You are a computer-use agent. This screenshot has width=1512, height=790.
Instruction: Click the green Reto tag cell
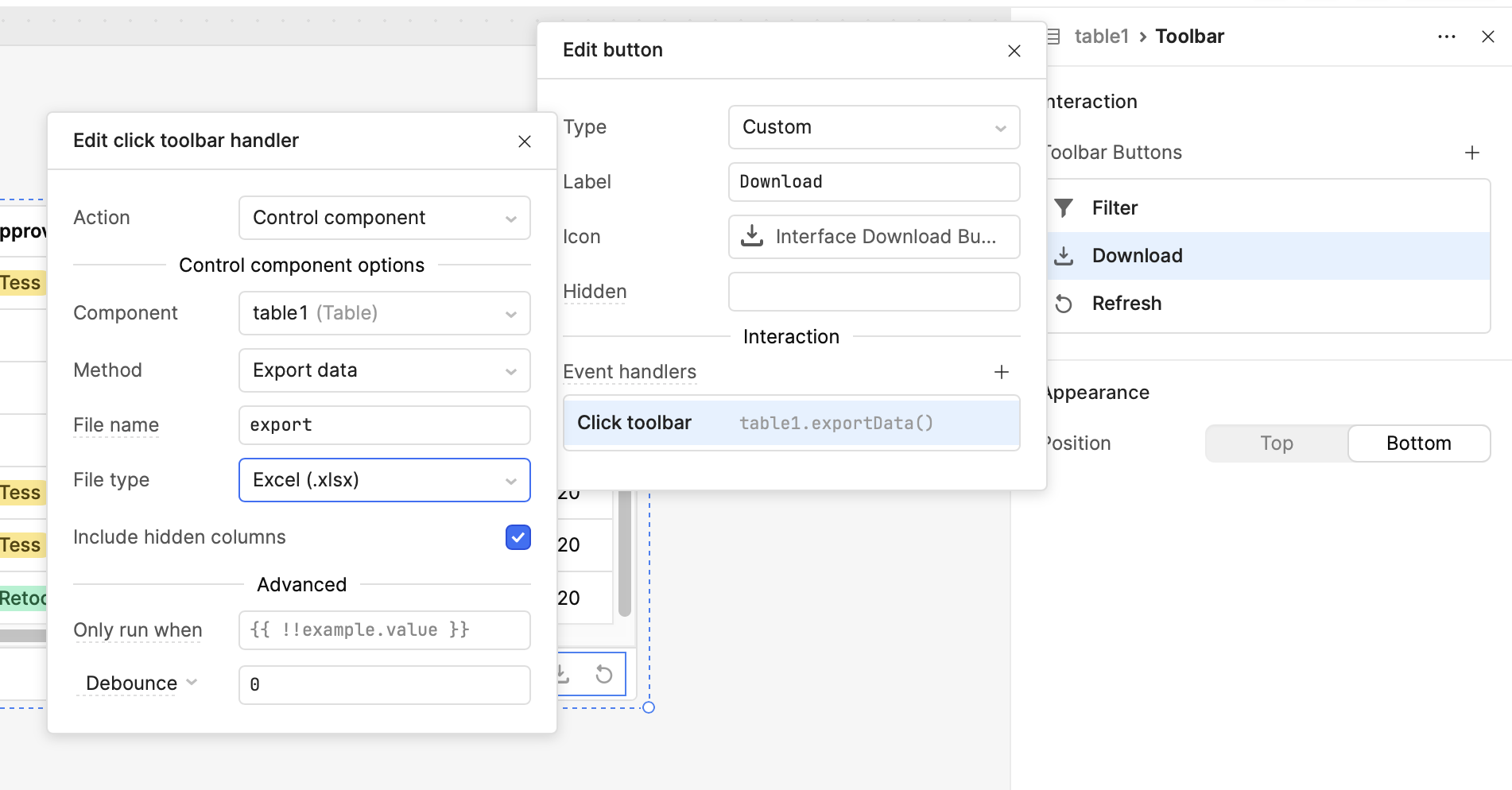click(23, 598)
